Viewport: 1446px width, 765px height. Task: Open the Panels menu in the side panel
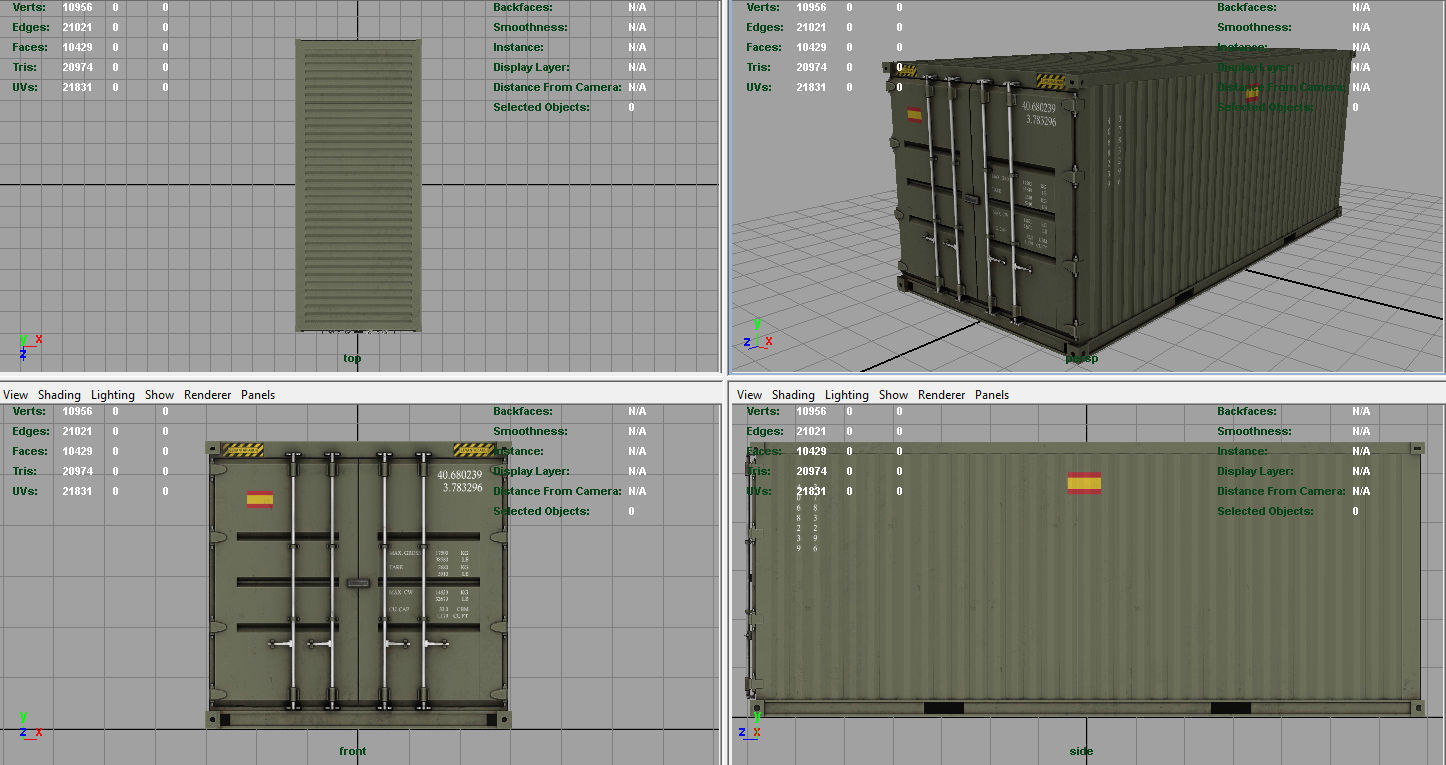pos(992,395)
